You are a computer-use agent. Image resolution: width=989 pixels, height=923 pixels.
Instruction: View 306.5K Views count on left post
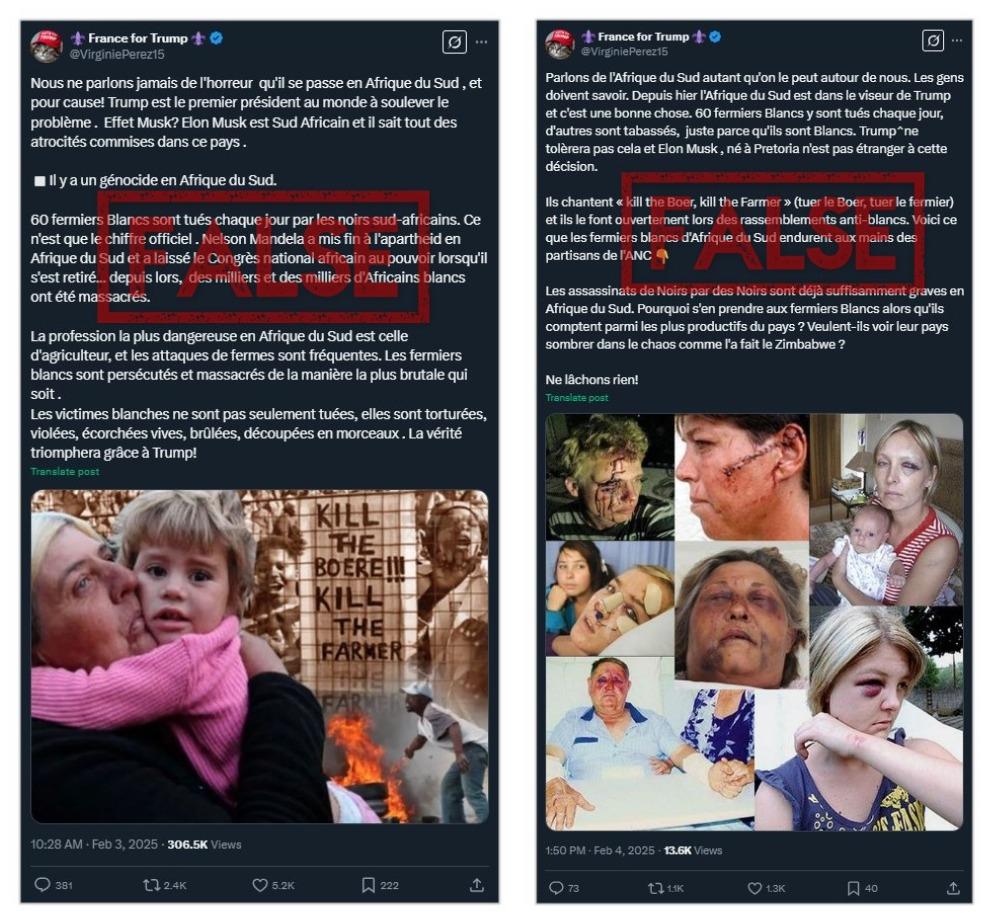(204, 844)
